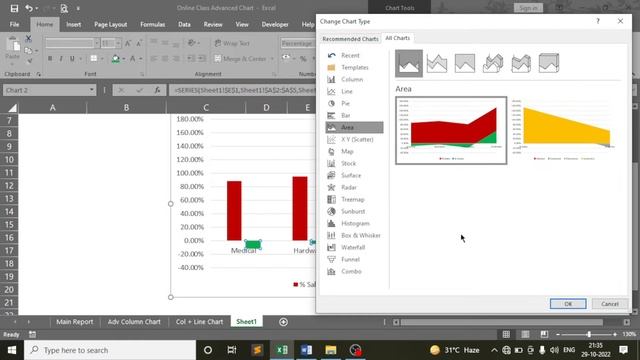Open Merge & Center dropdown arrow

(x=272, y=59)
